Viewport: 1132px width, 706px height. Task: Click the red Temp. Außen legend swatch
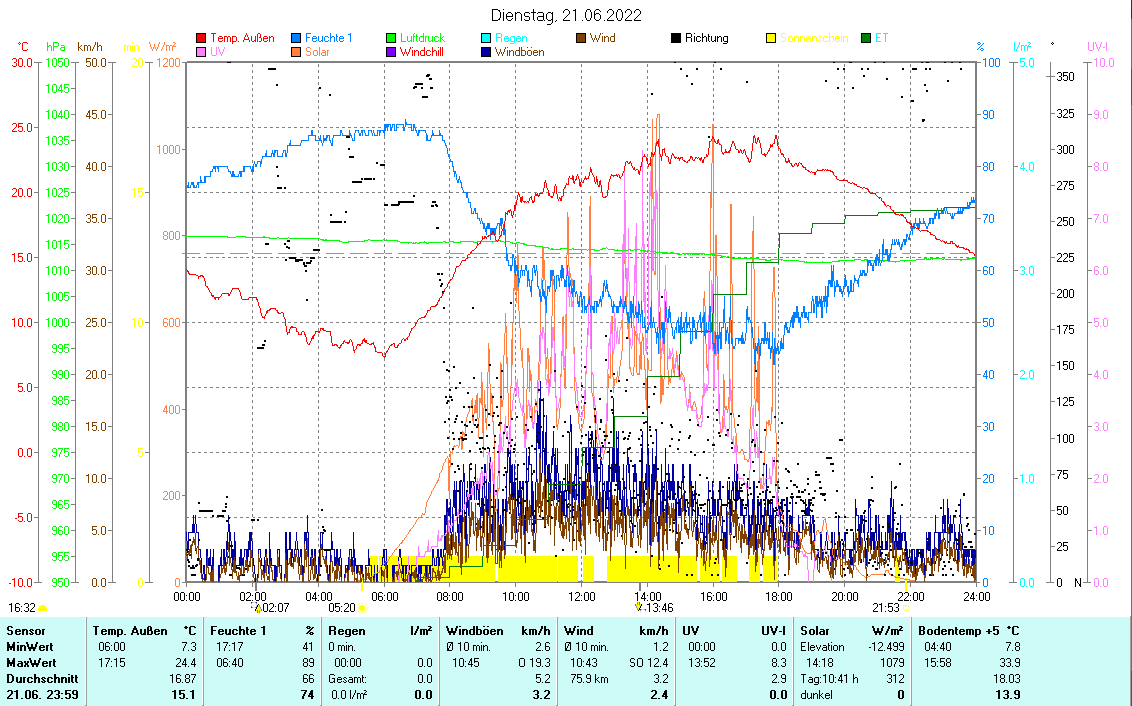point(201,38)
